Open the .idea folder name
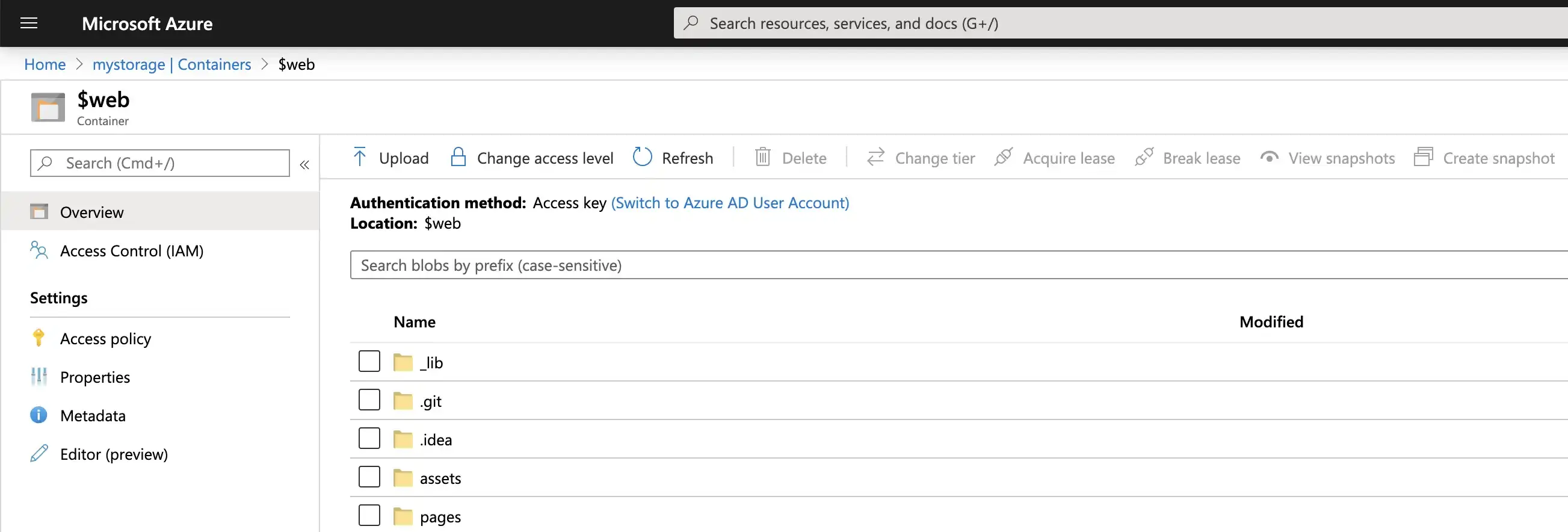The image size is (1568, 532). 436,439
